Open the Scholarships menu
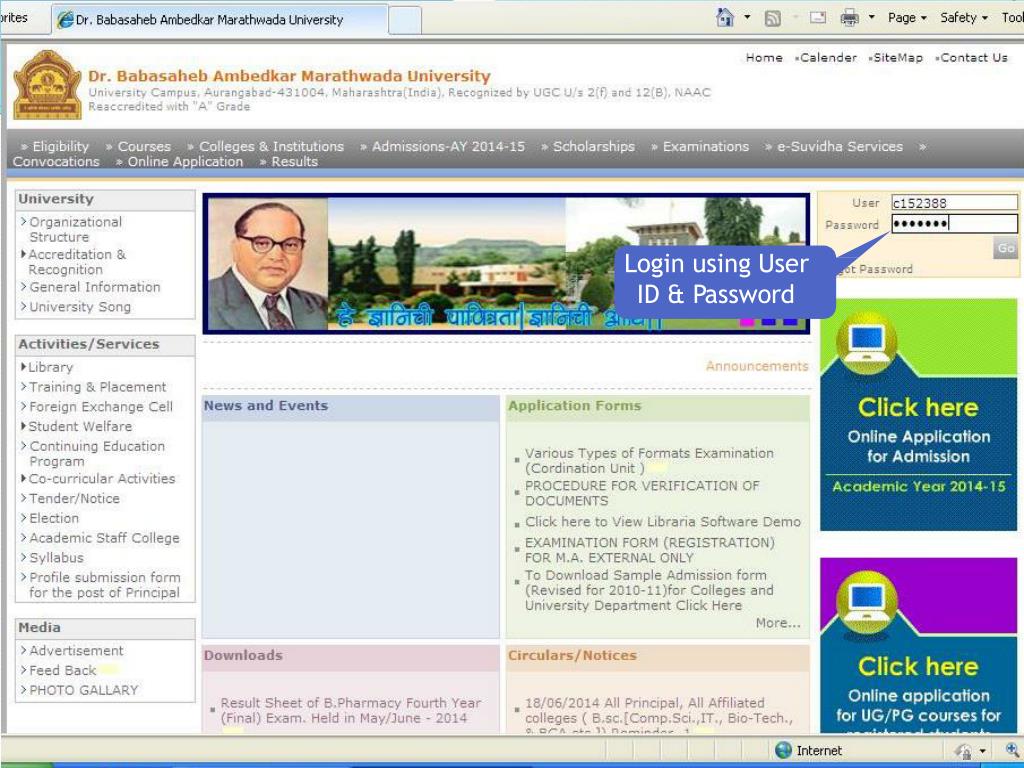The height and width of the screenshot is (768, 1024). (594, 146)
